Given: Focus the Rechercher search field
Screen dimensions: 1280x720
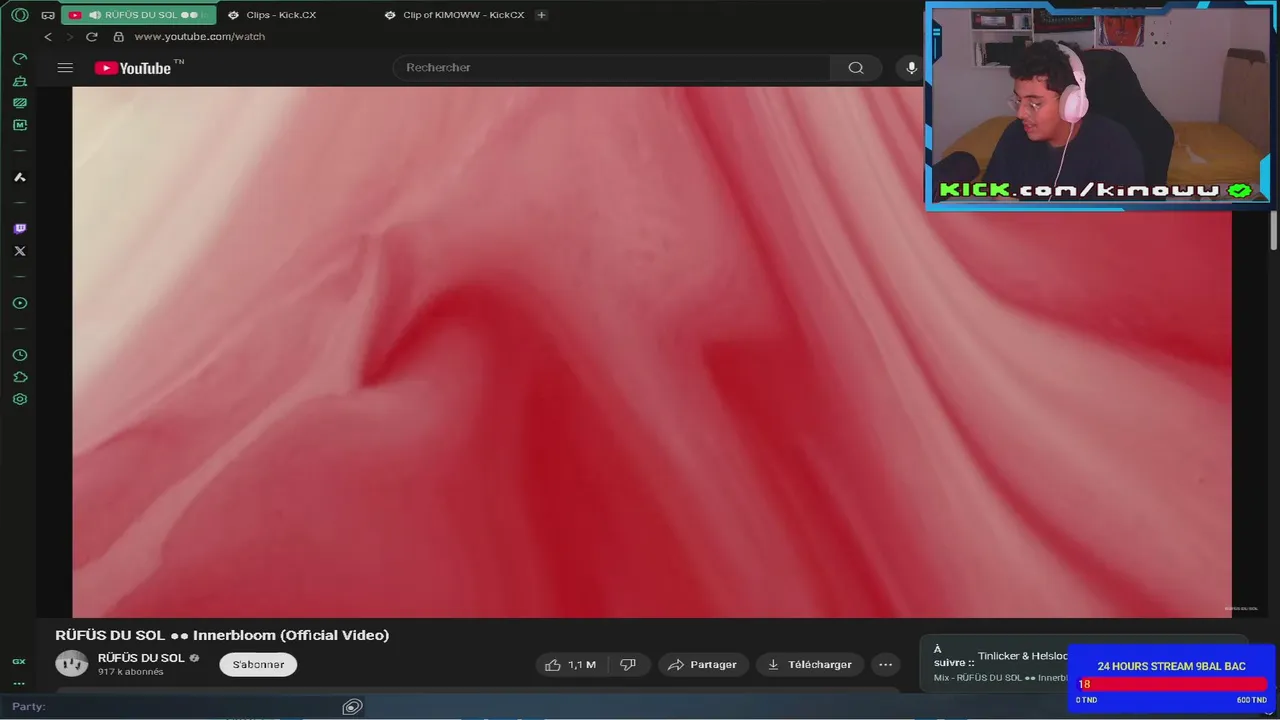Looking at the screenshot, I should tap(612, 68).
